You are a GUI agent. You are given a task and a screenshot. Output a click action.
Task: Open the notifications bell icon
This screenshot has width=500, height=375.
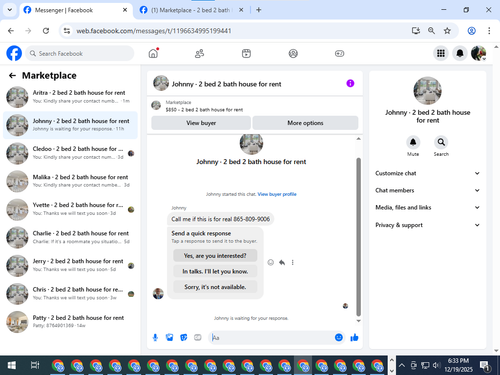(460, 53)
